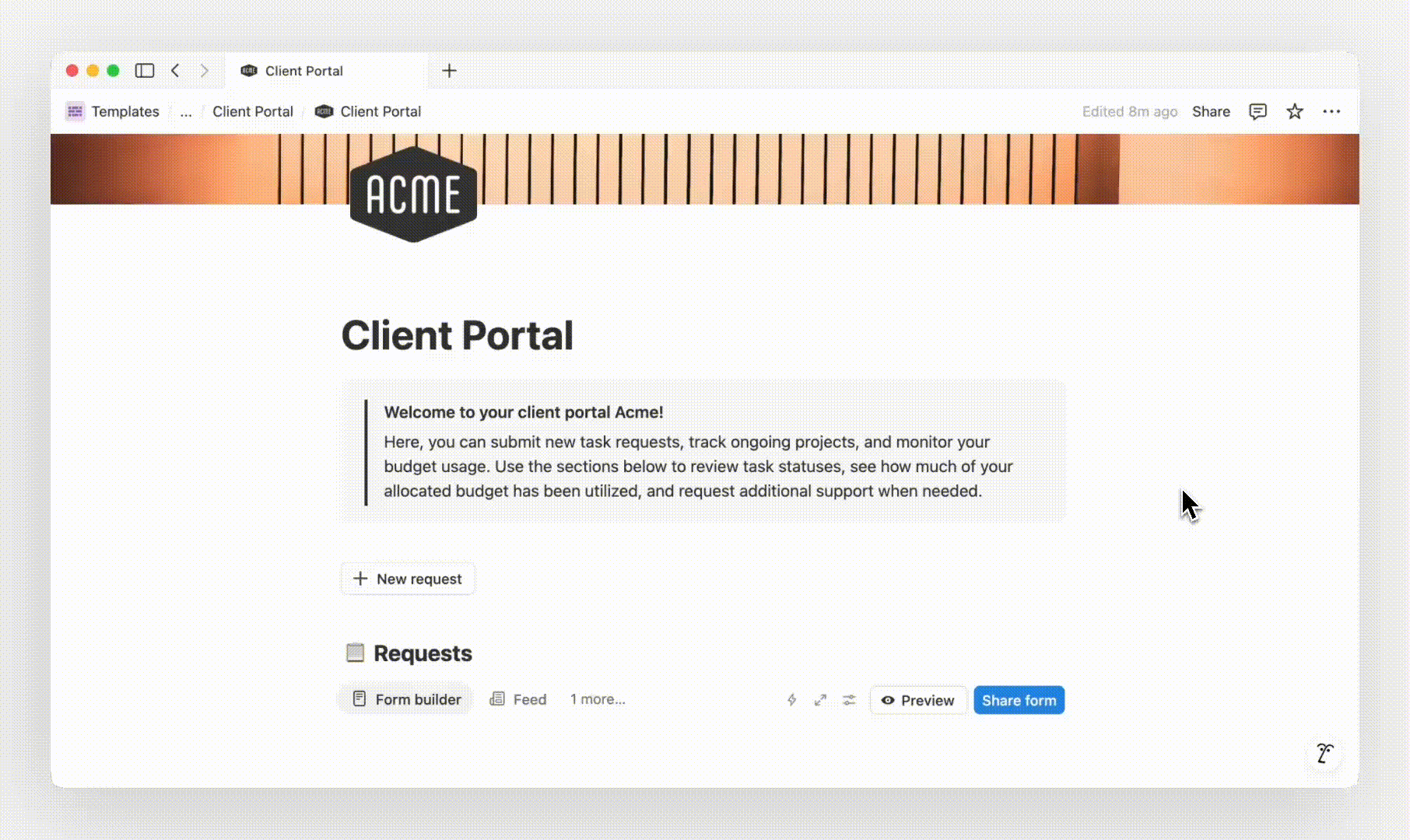Open automations lightning bolt icon

pyautogui.click(x=791, y=700)
